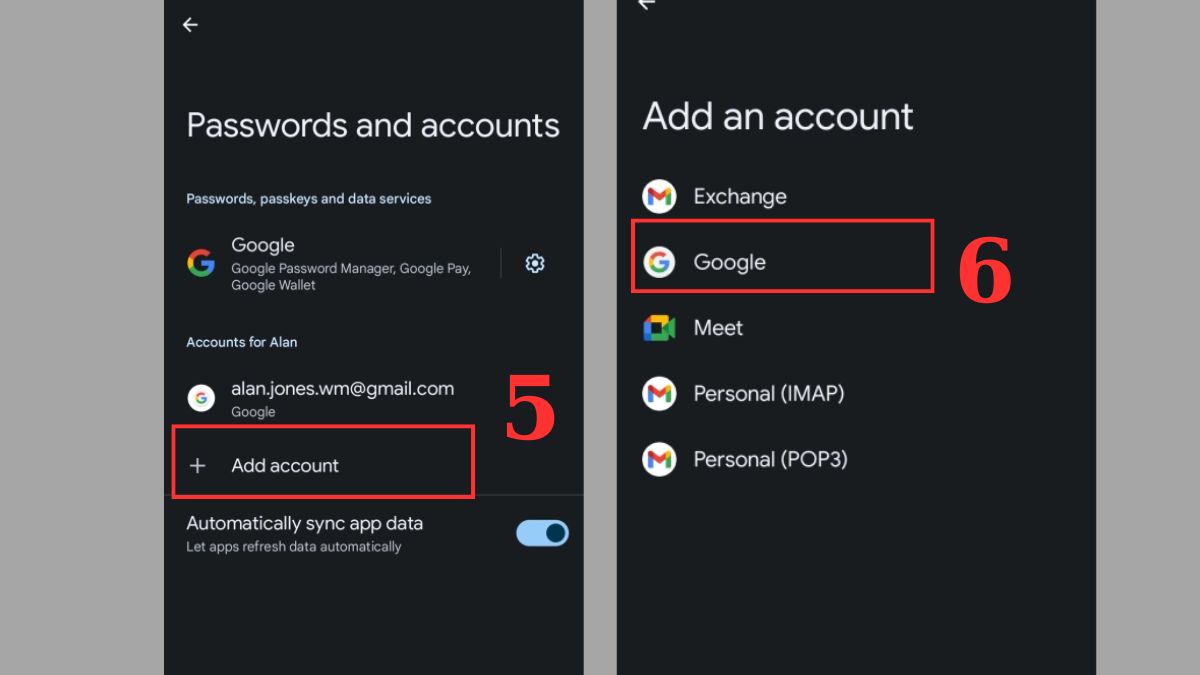Click the 'Passwords and accounts' title

(x=373, y=125)
